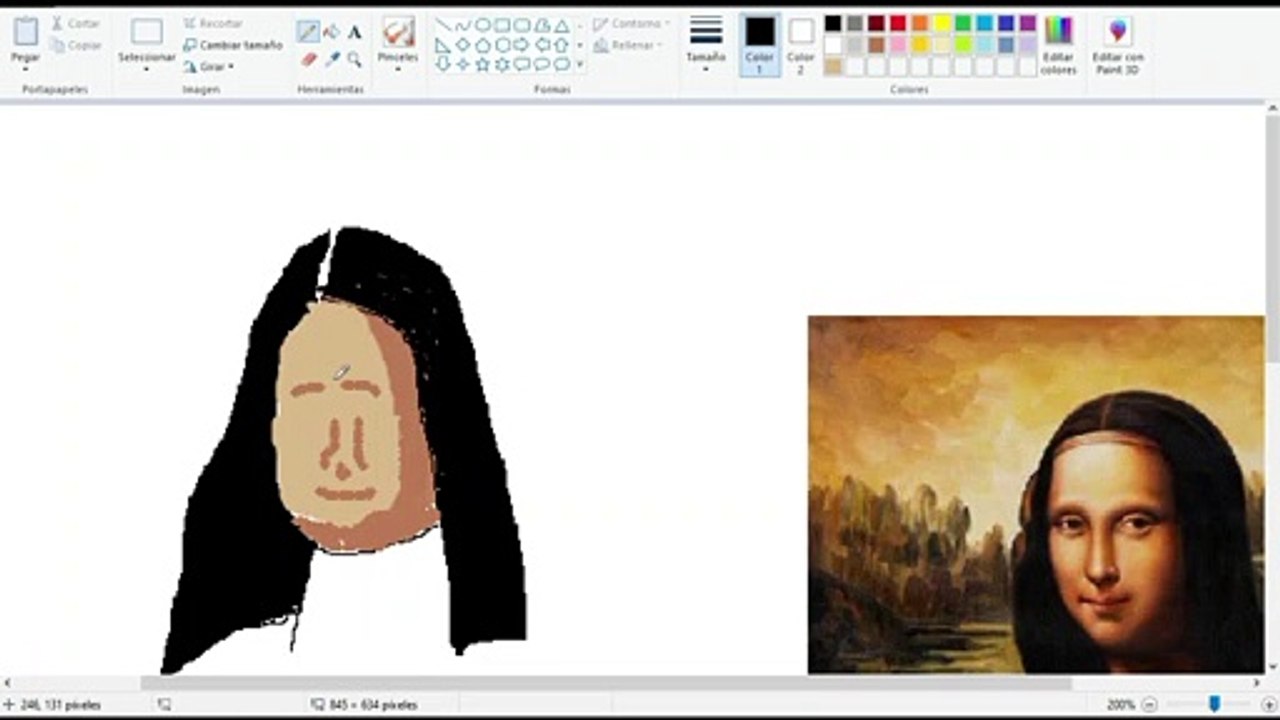Click the Cortar scissors button

point(76,23)
